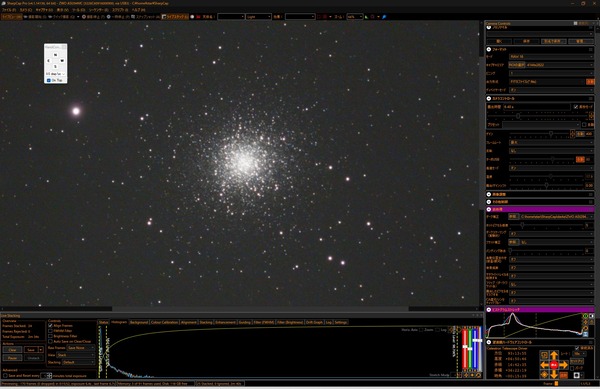Open the Stacking mode dropdown
The image size is (600, 389).
pyautogui.click(x=78, y=362)
